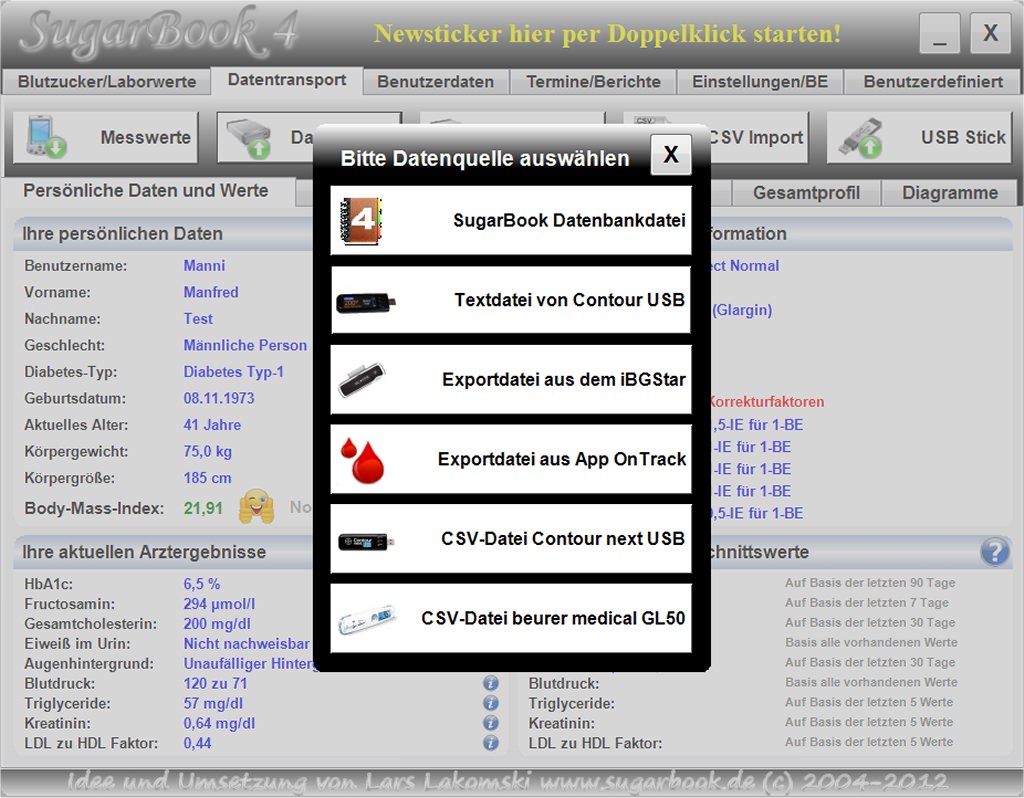Select CSV-Datei Contour next USB
Screen dimensions: 1024x798
coord(510,539)
